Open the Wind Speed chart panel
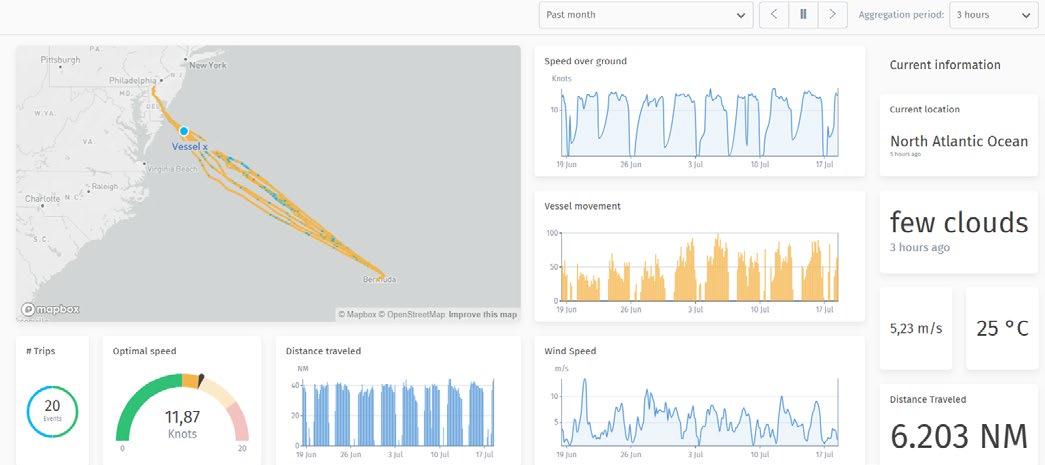The width and height of the screenshot is (1045, 465). pyautogui.click(x=700, y=400)
